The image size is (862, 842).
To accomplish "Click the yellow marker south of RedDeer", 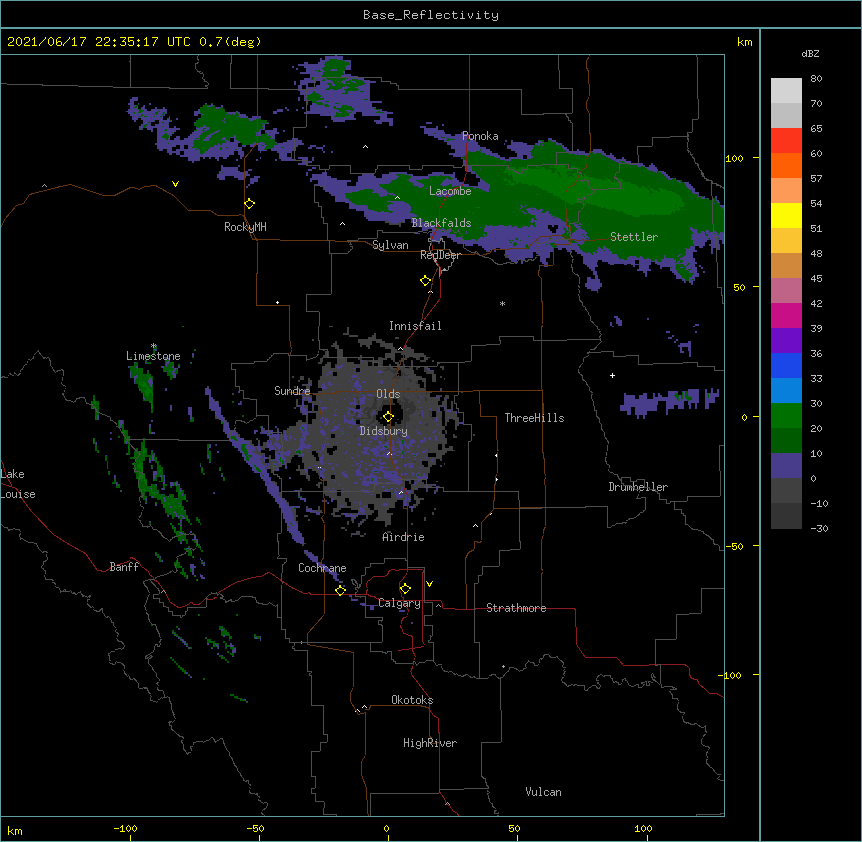I will 425,281.
